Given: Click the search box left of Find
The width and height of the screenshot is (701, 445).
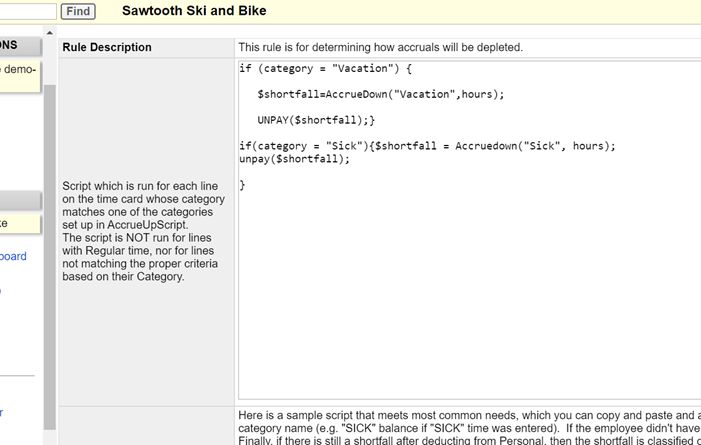Looking at the screenshot, I should point(27,11).
